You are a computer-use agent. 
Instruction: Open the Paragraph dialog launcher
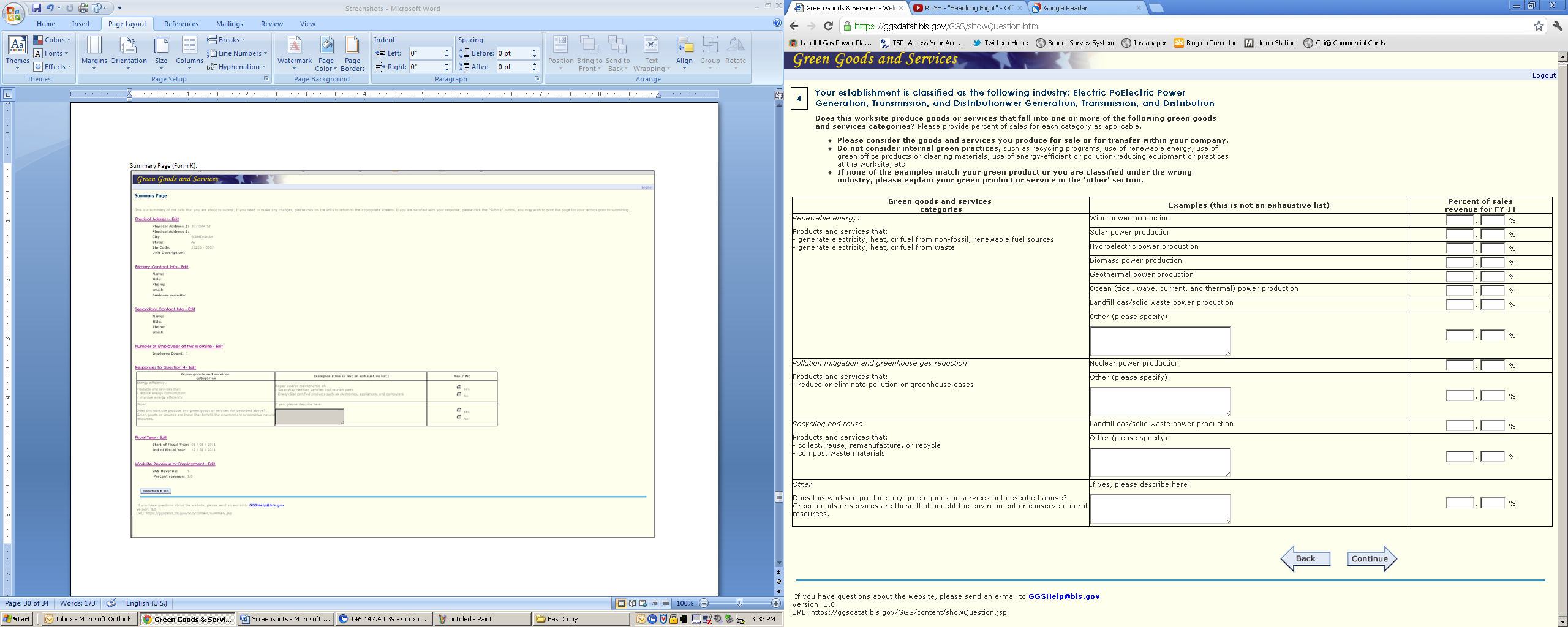[x=537, y=79]
